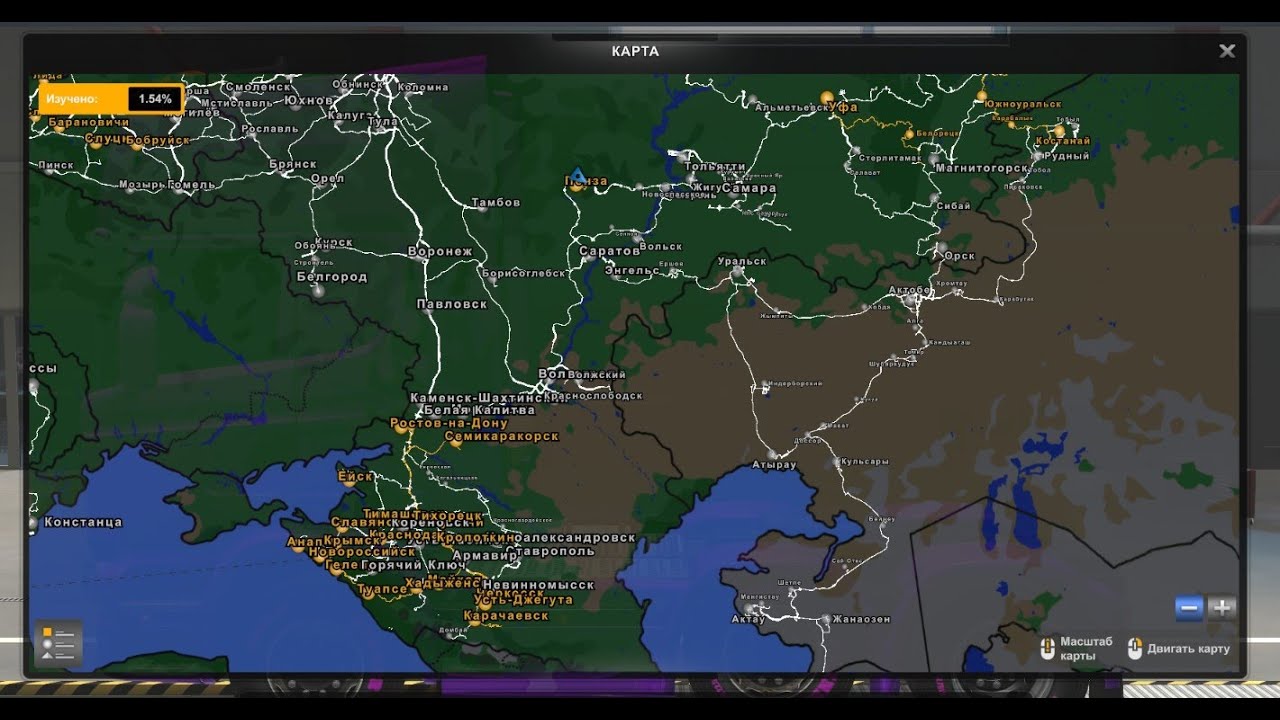
Task: Click the Борисоглебск city label
Action: click(523, 273)
